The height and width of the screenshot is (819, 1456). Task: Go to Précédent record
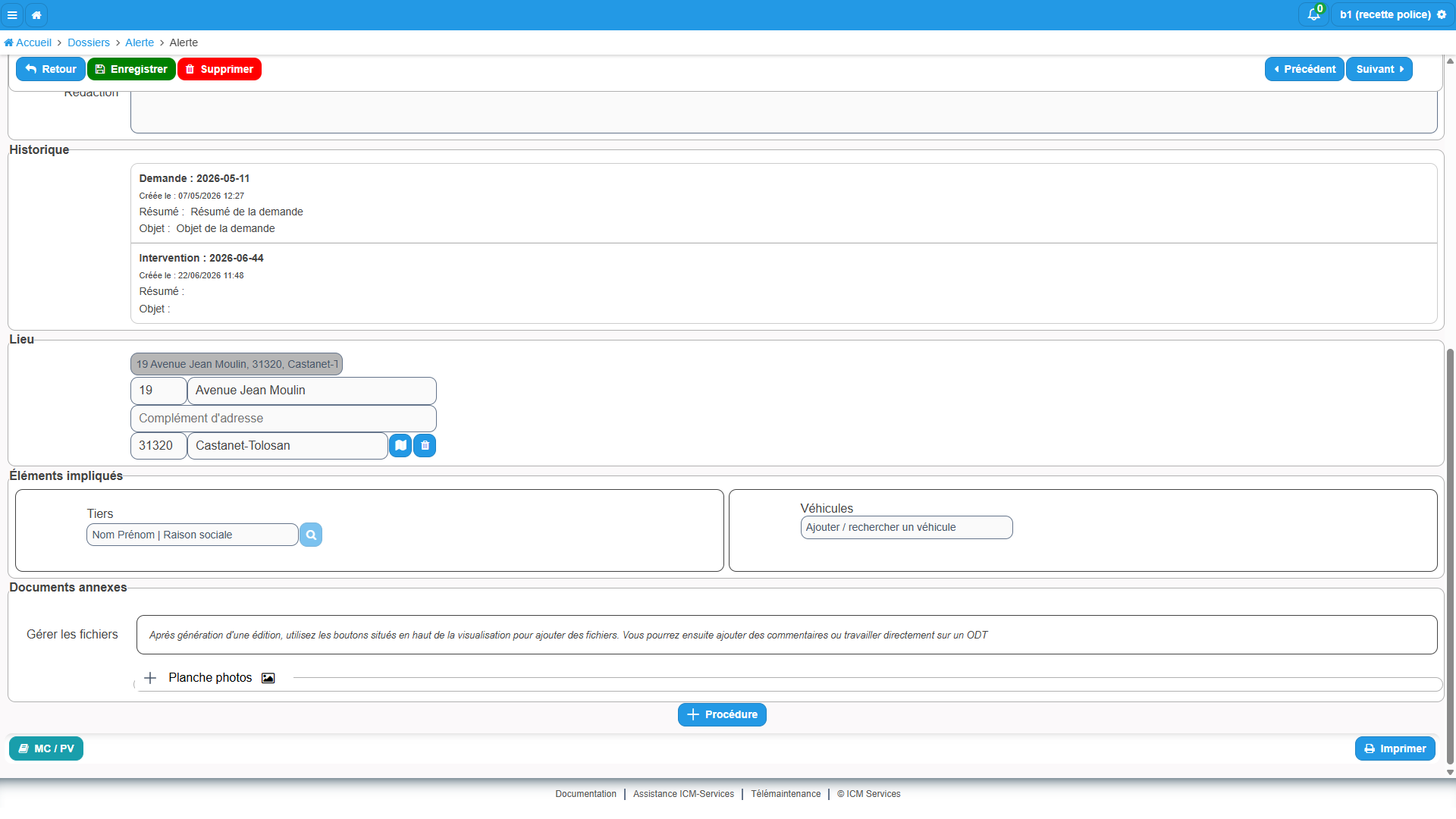tap(1304, 69)
